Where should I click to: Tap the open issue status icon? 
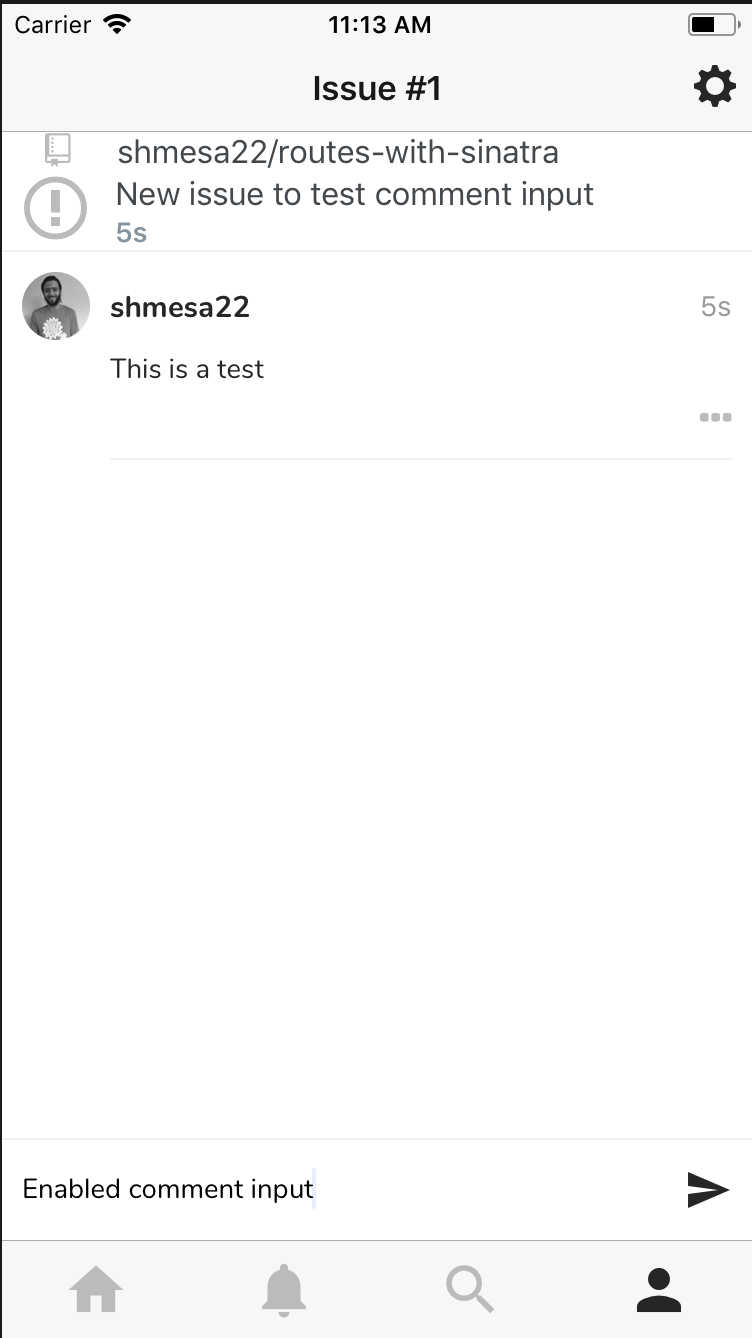tap(56, 208)
